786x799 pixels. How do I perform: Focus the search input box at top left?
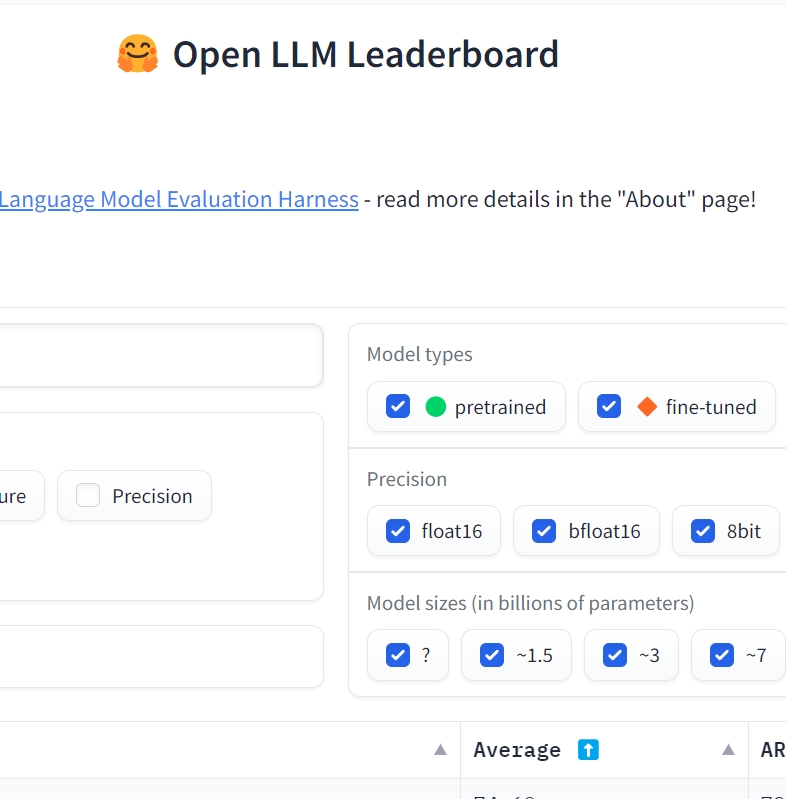(x=161, y=355)
